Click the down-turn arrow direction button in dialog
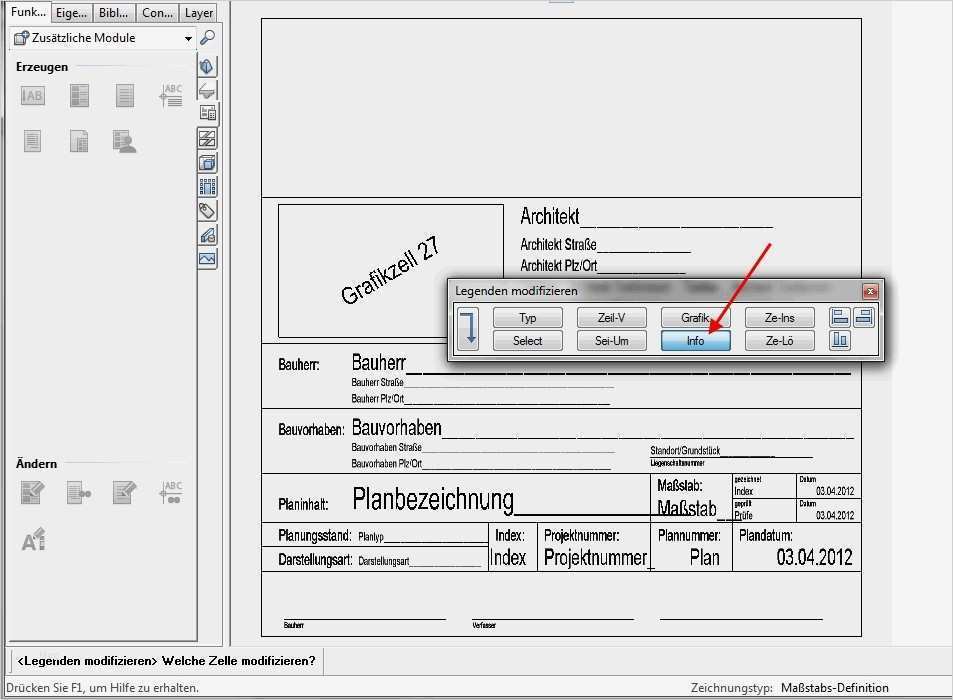Screen dimensions: 953x700 (x=468, y=328)
